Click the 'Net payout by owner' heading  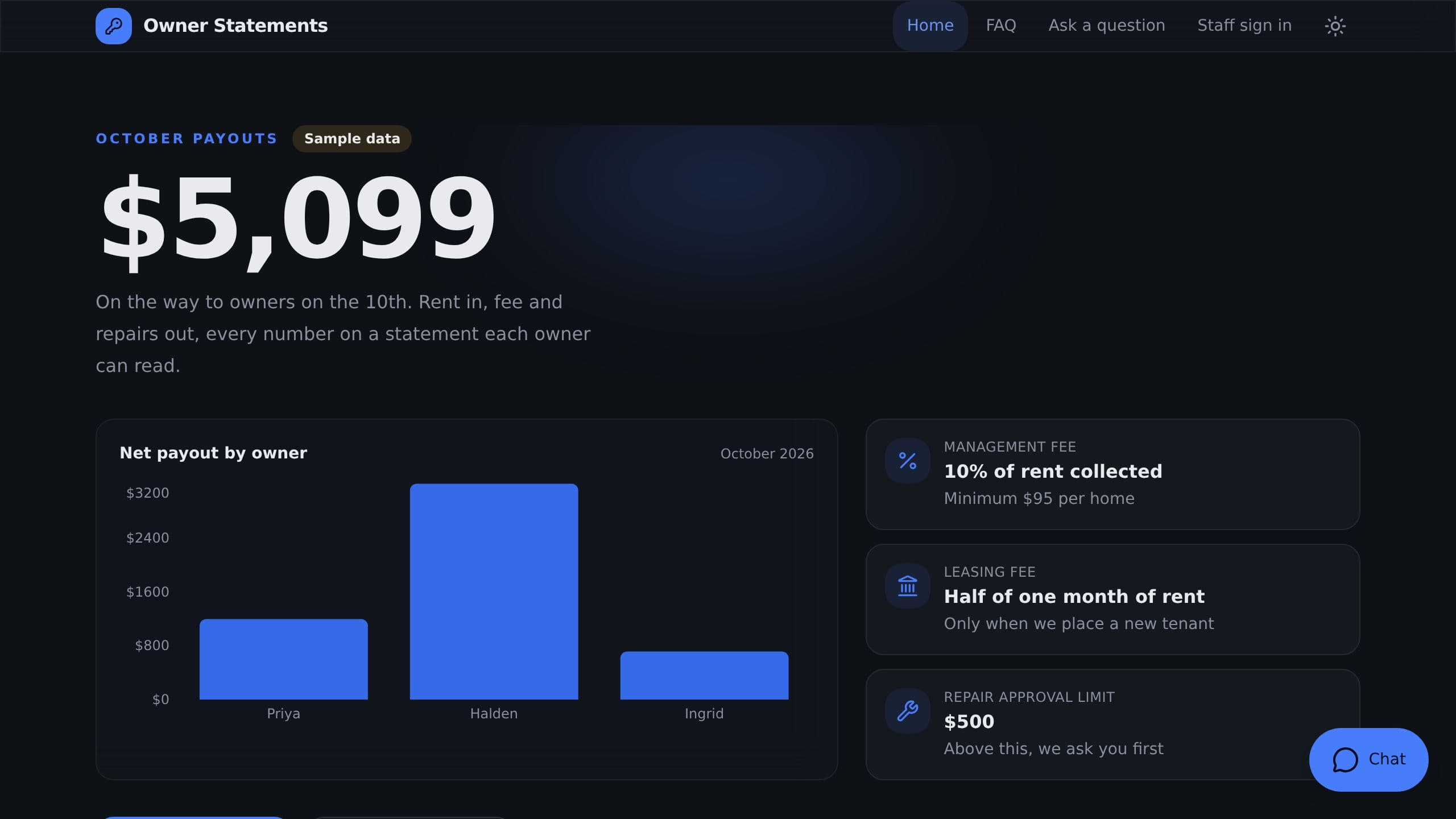213,453
